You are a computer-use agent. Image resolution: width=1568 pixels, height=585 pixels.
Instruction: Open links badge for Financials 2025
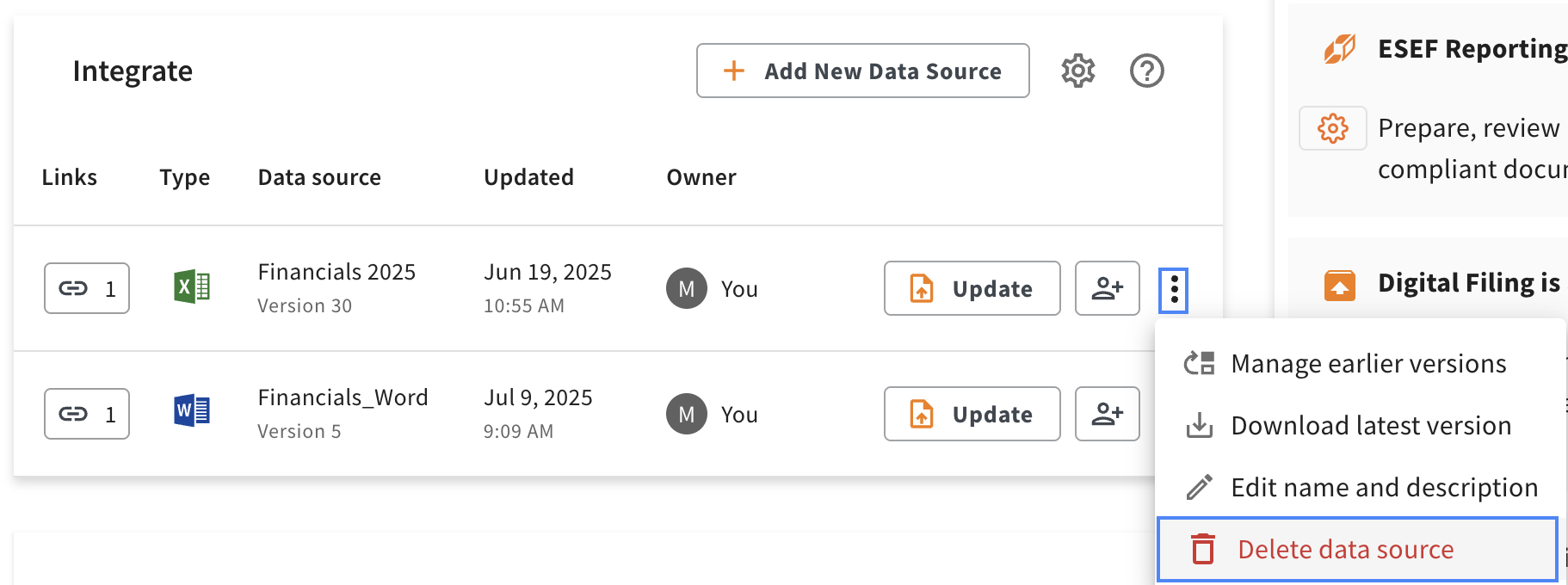(87, 288)
